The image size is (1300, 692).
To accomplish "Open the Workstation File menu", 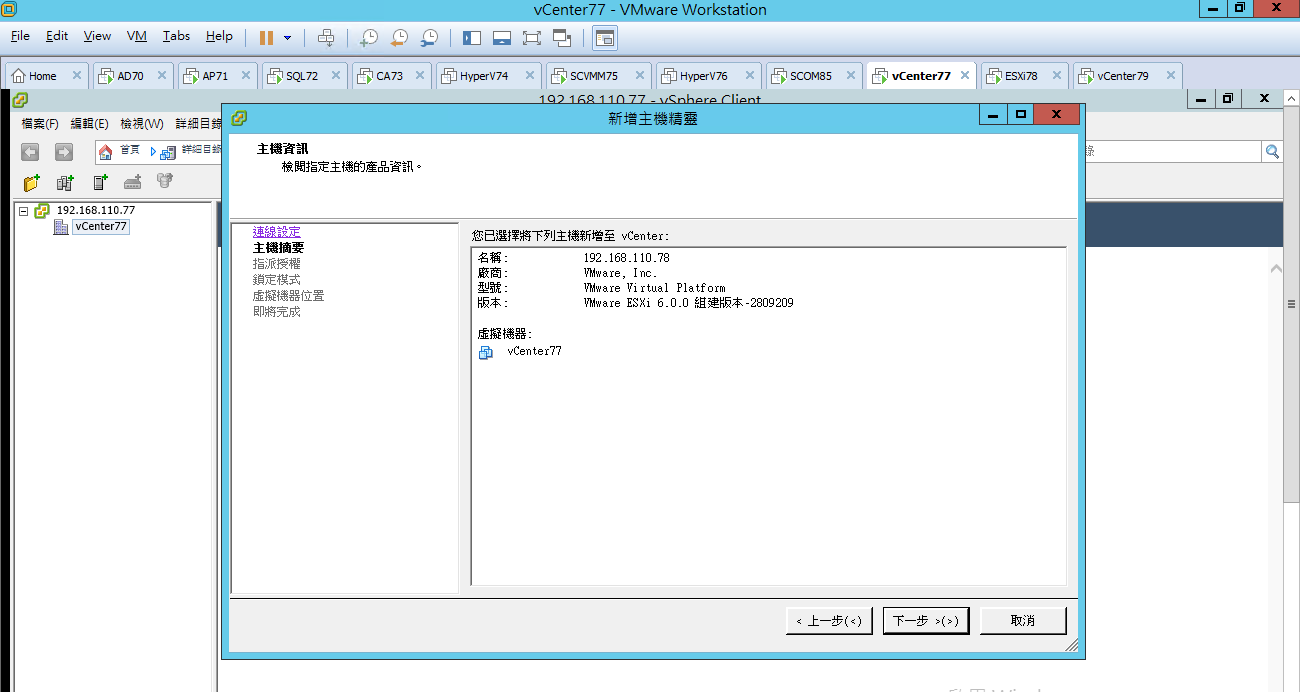I will click(x=20, y=36).
